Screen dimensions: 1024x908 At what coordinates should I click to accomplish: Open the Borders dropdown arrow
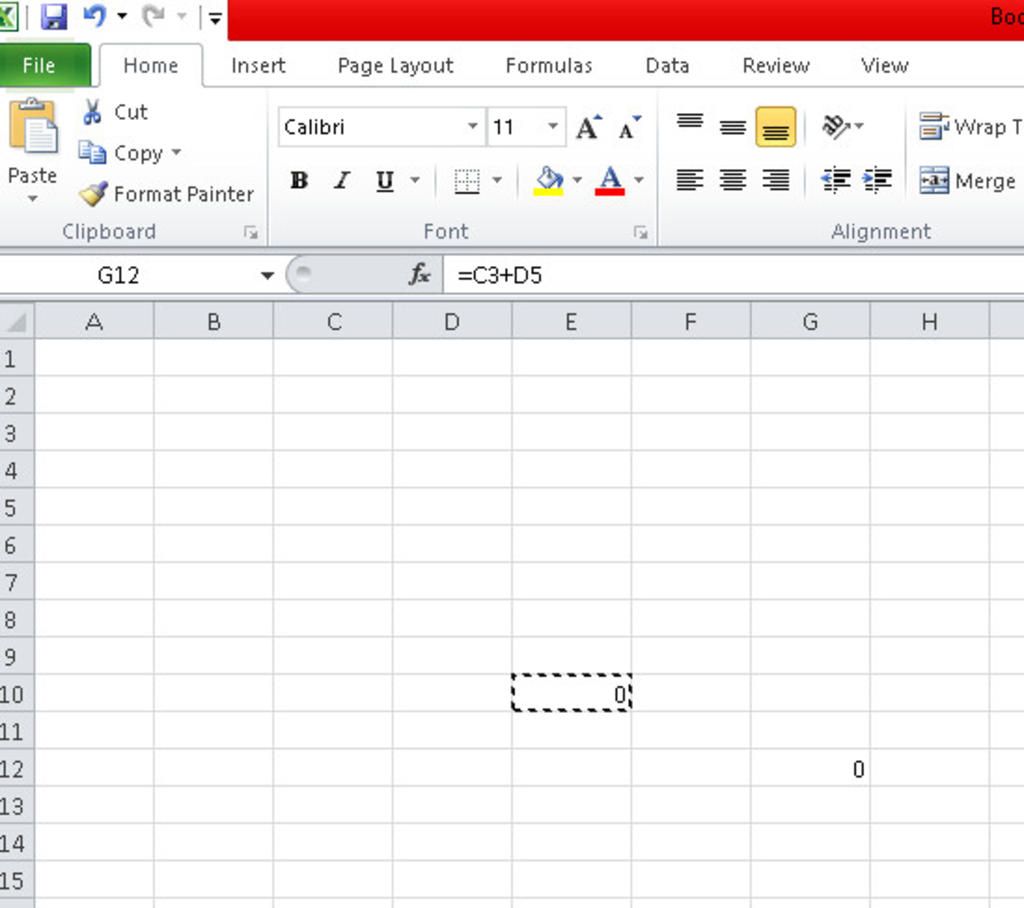click(x=497, y=180)
